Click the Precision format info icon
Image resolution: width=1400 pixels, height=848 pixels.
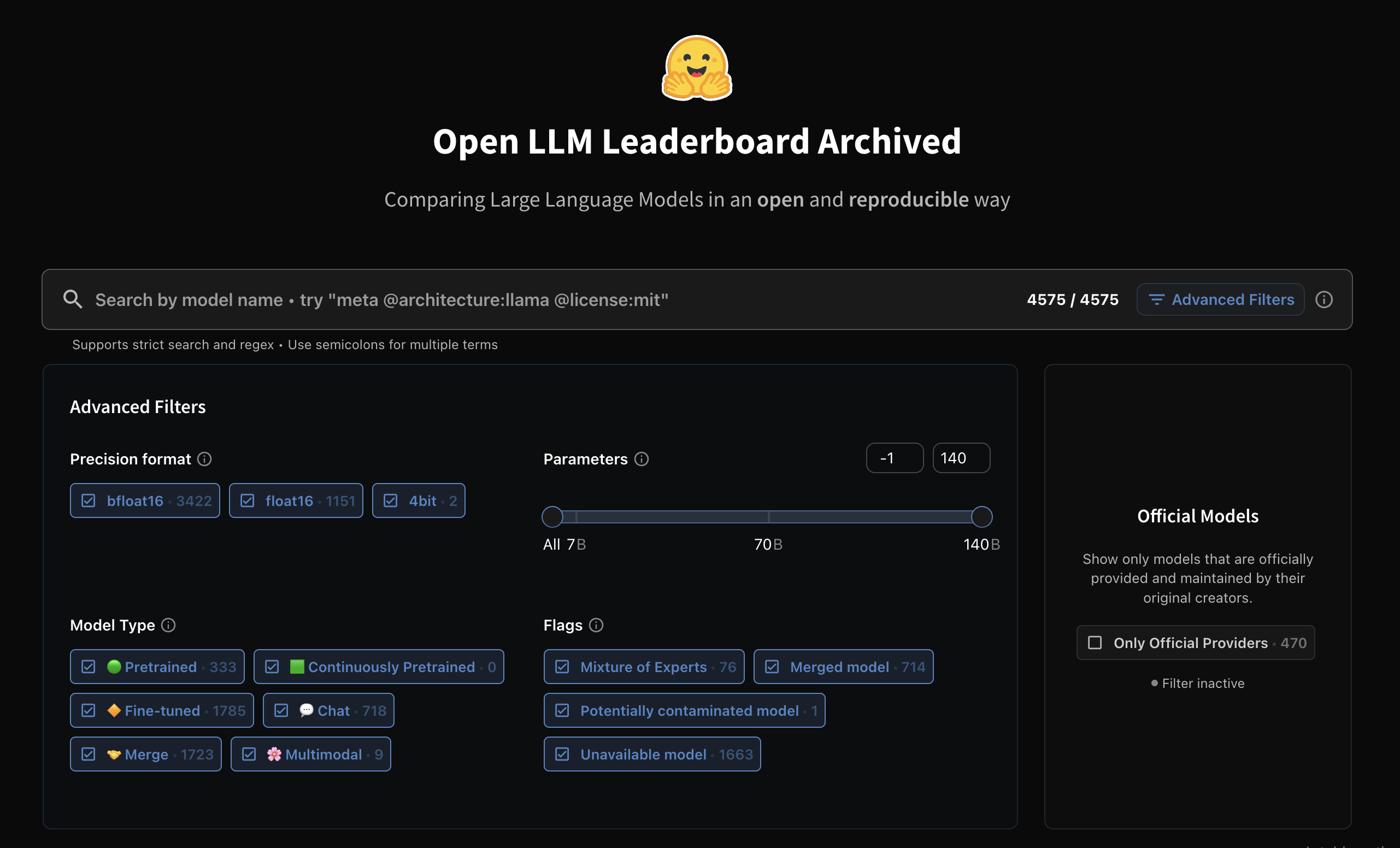tap(204, 459)
